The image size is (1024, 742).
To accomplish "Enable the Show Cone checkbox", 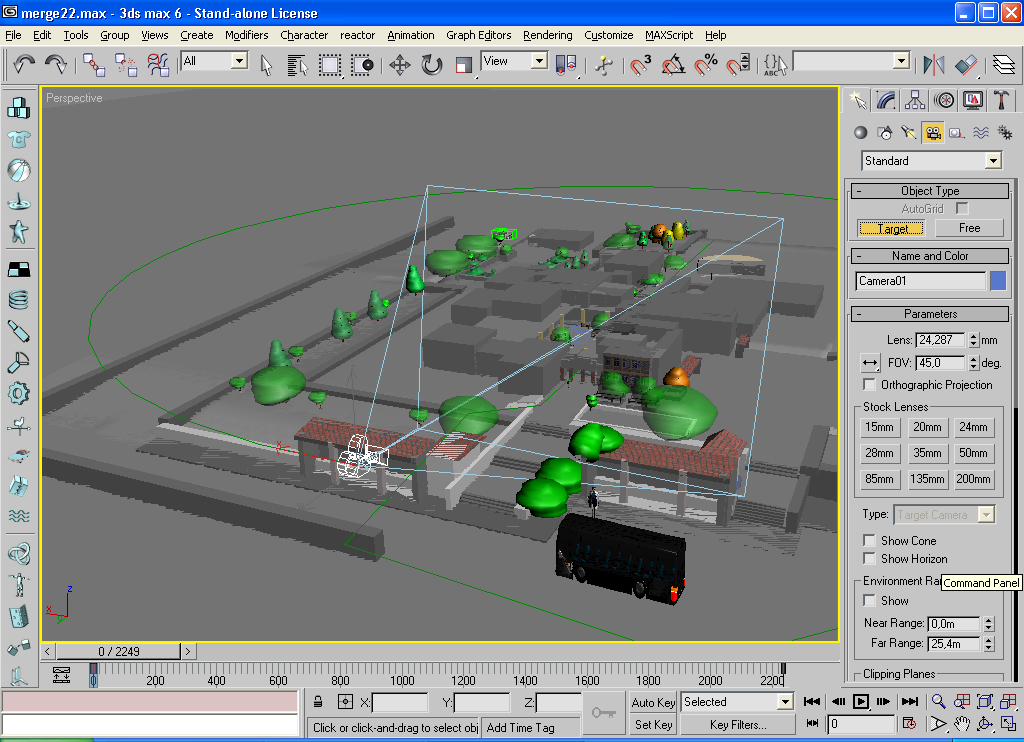I will pyautogui.click(x=869, y=540).
